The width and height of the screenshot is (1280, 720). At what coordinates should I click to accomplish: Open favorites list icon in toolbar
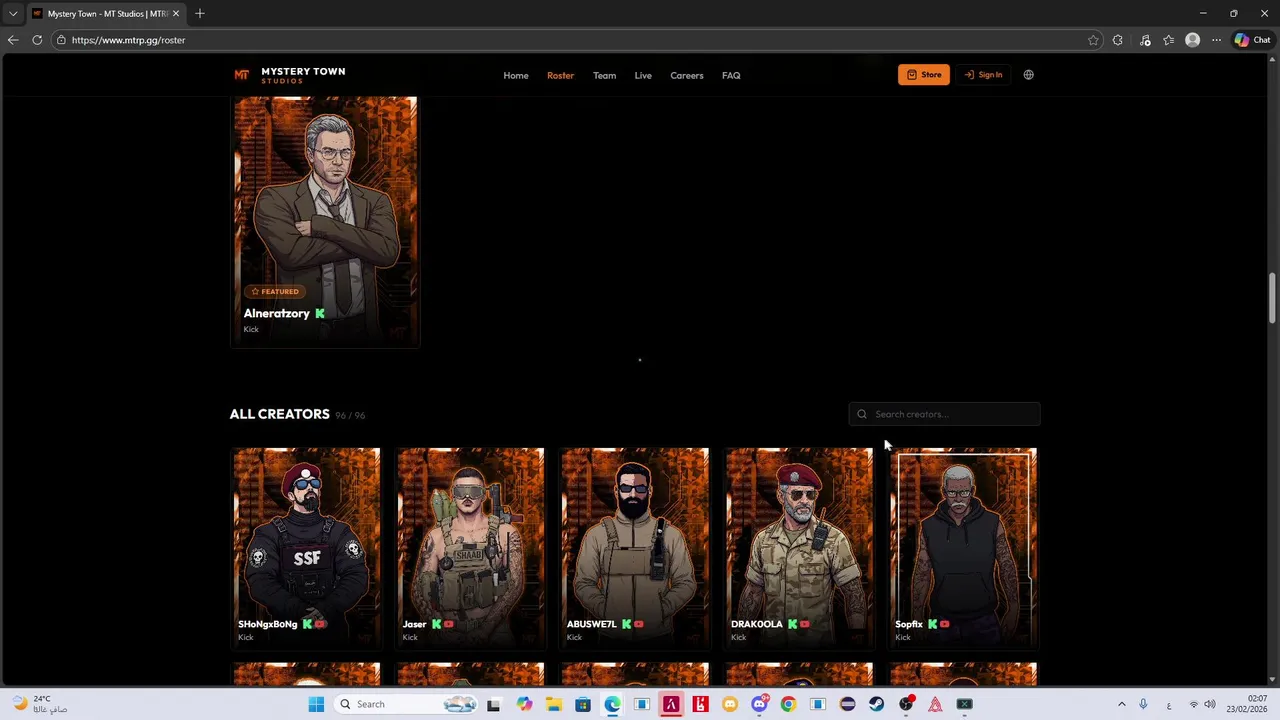[1168, 40]
